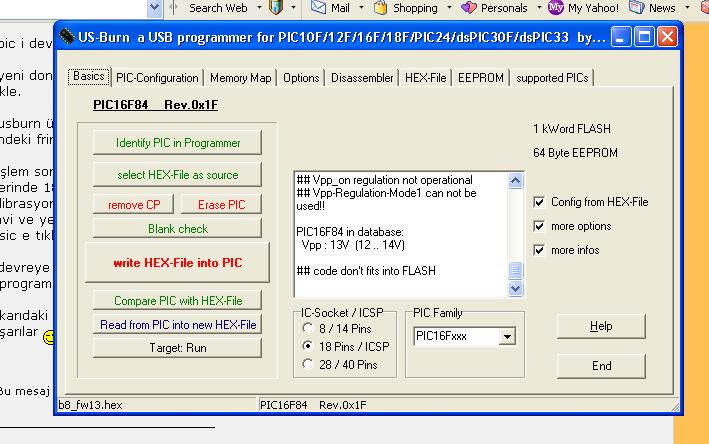This screenshot has width=709, height=444.
Task: Click Read from PIC into new HEX-File
Action: [178, 325]
